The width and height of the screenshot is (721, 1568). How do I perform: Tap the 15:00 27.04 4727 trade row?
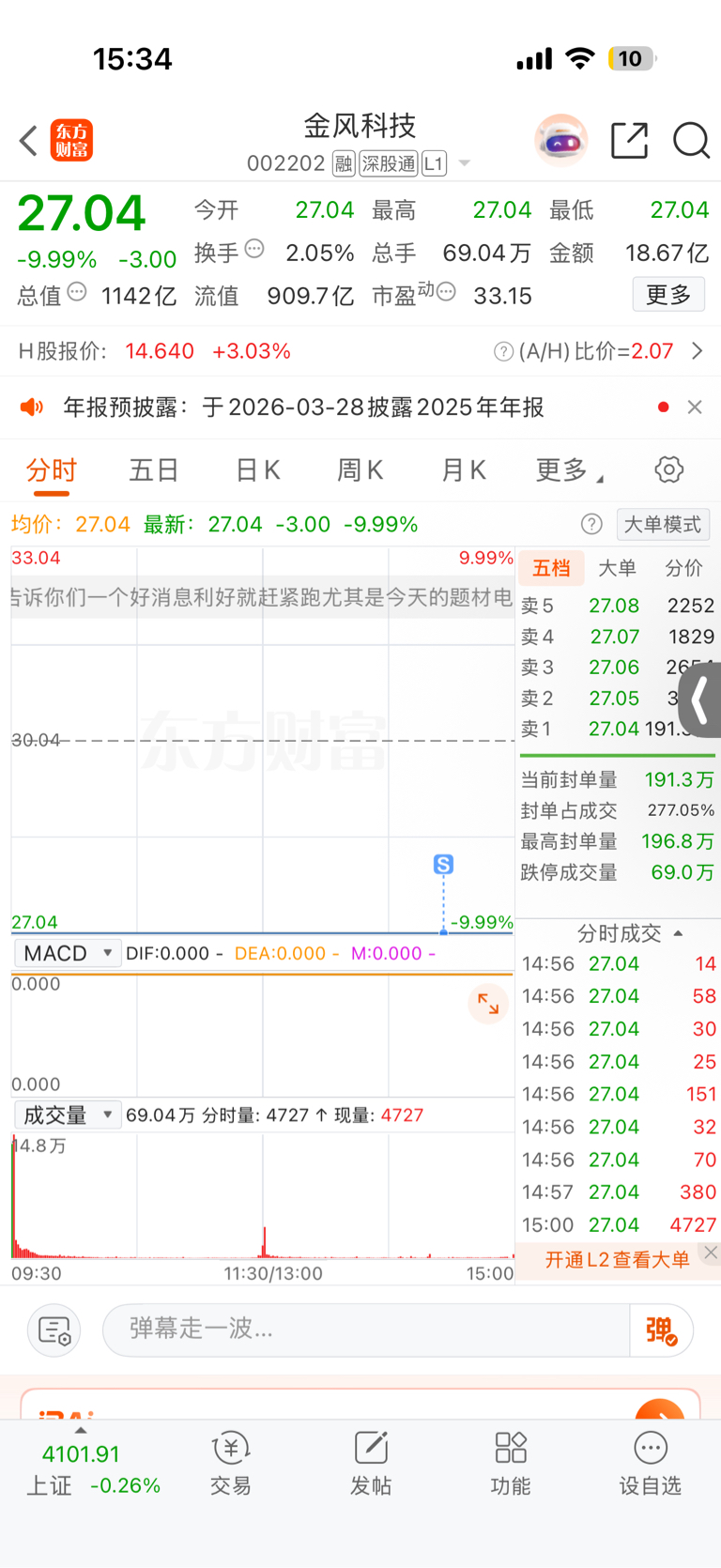[x=620, y=1225]
